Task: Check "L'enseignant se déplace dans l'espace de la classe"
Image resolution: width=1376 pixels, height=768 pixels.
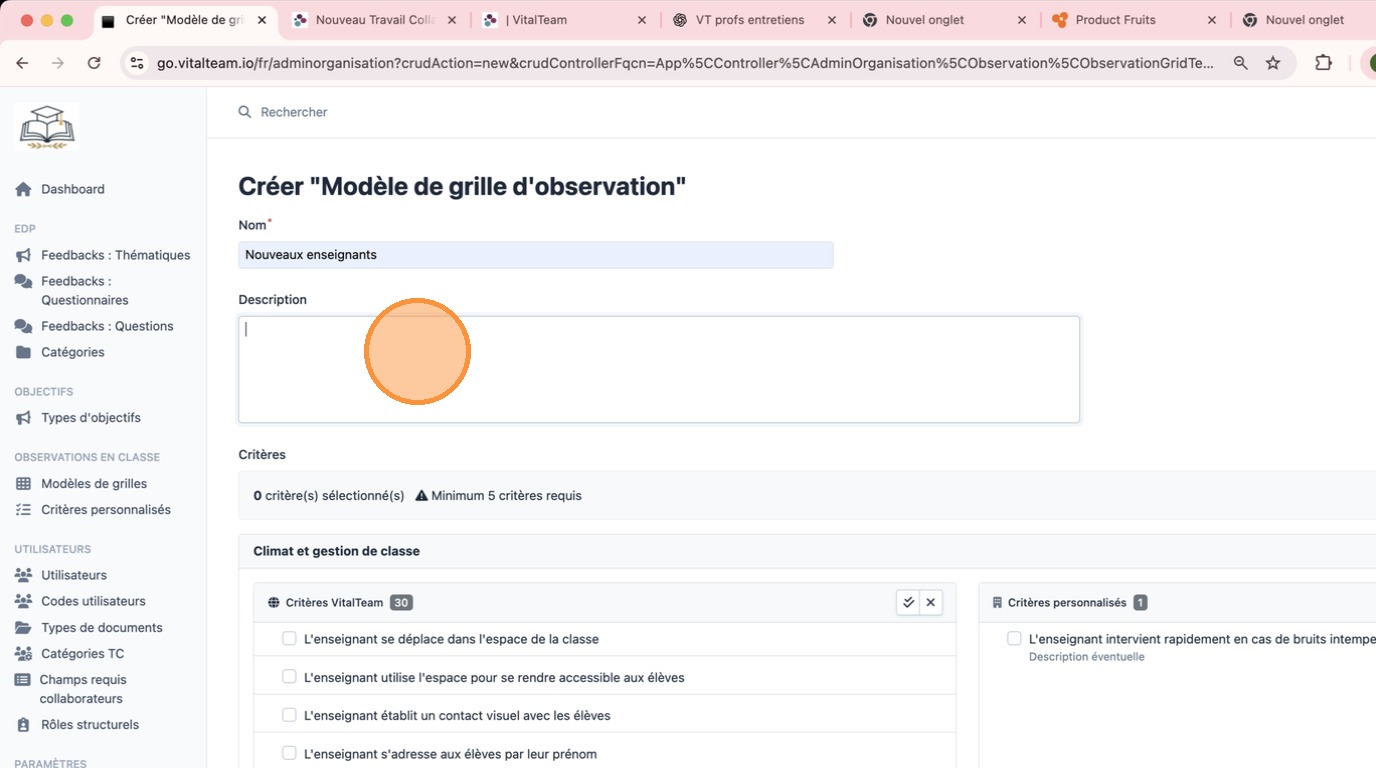Action: coord(289,639)
